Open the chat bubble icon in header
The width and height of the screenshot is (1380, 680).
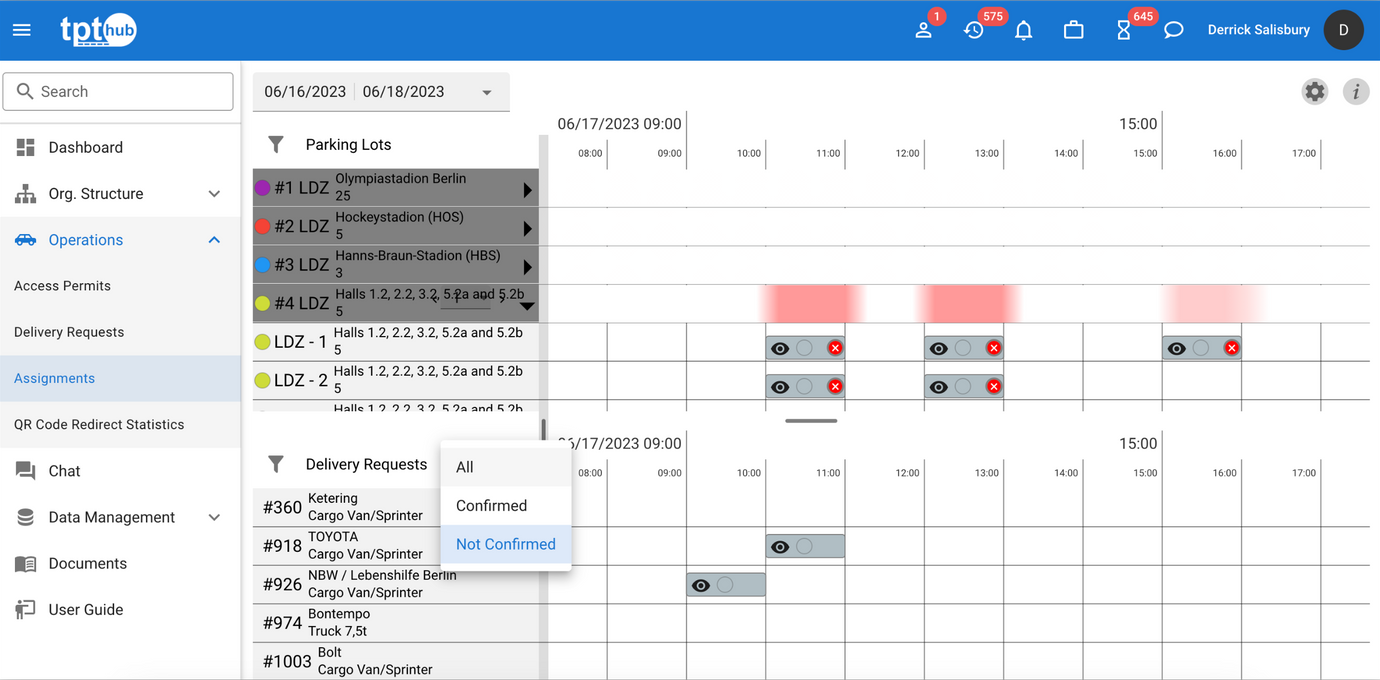click(1174, 30)
